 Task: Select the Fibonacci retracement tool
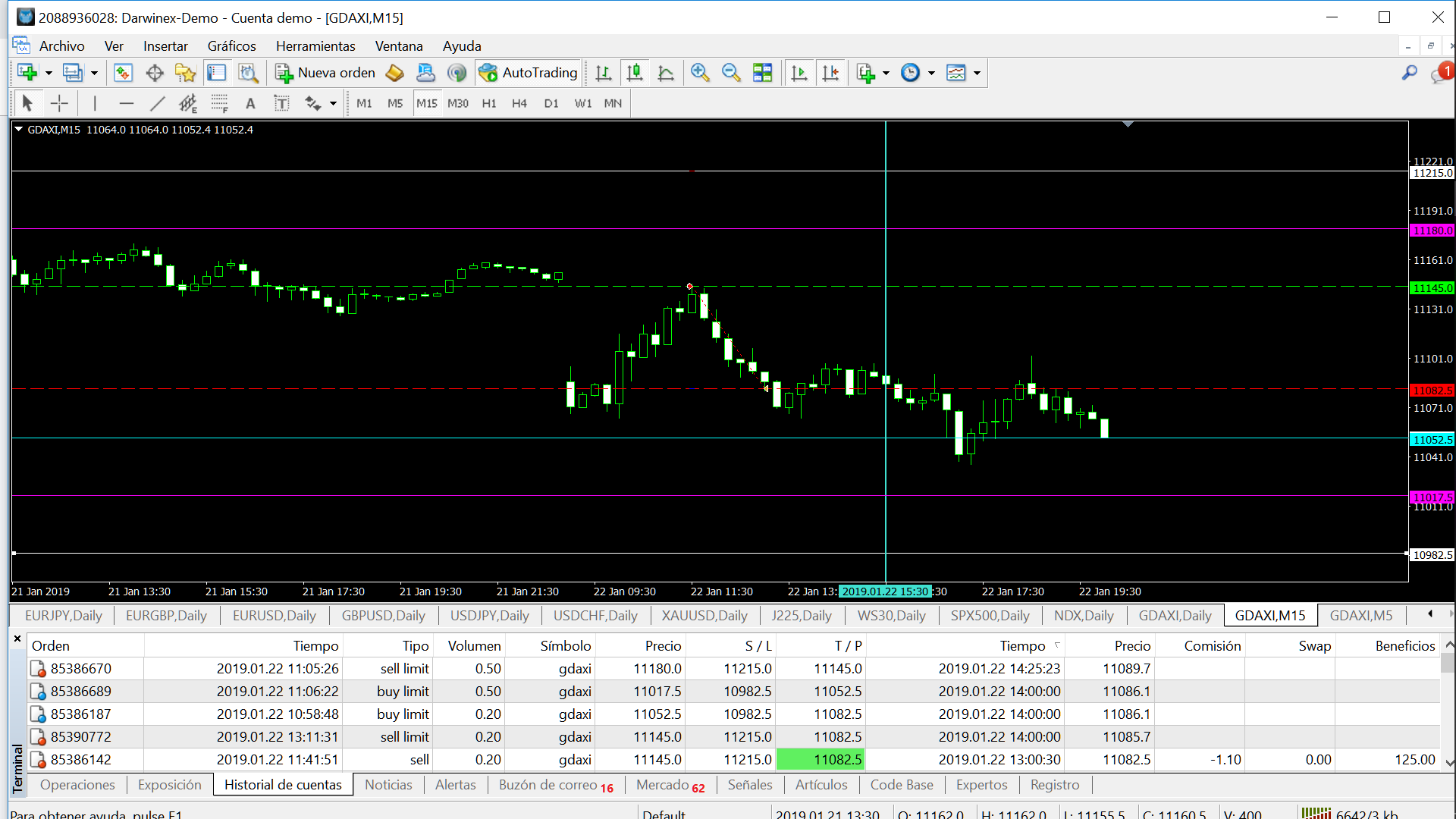point(219,103)
